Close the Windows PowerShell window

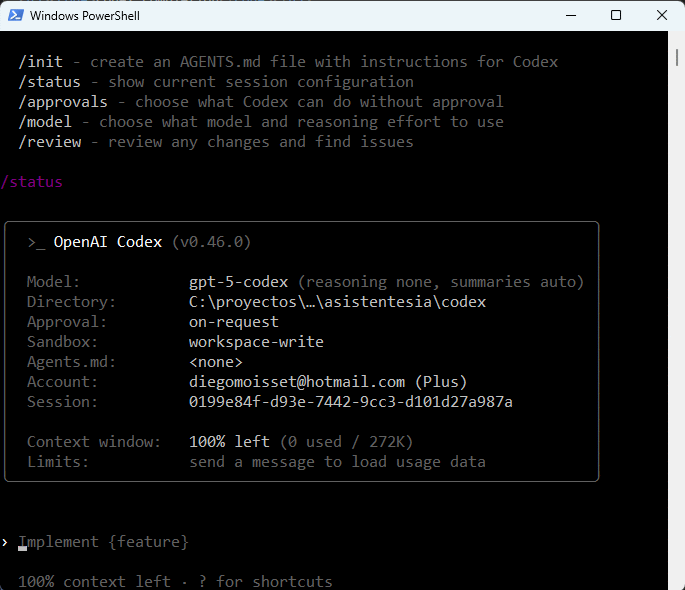(662, 16)
